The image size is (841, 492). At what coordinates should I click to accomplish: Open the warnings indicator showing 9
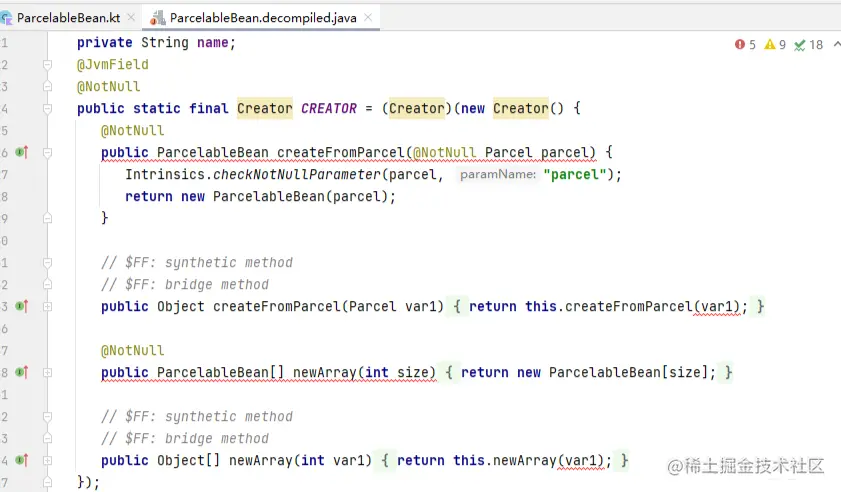[775, 45]
